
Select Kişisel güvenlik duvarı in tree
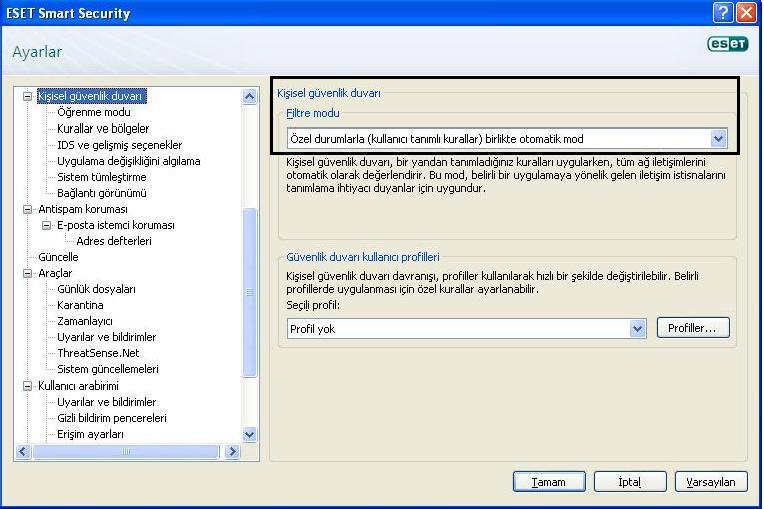[91, 96]
